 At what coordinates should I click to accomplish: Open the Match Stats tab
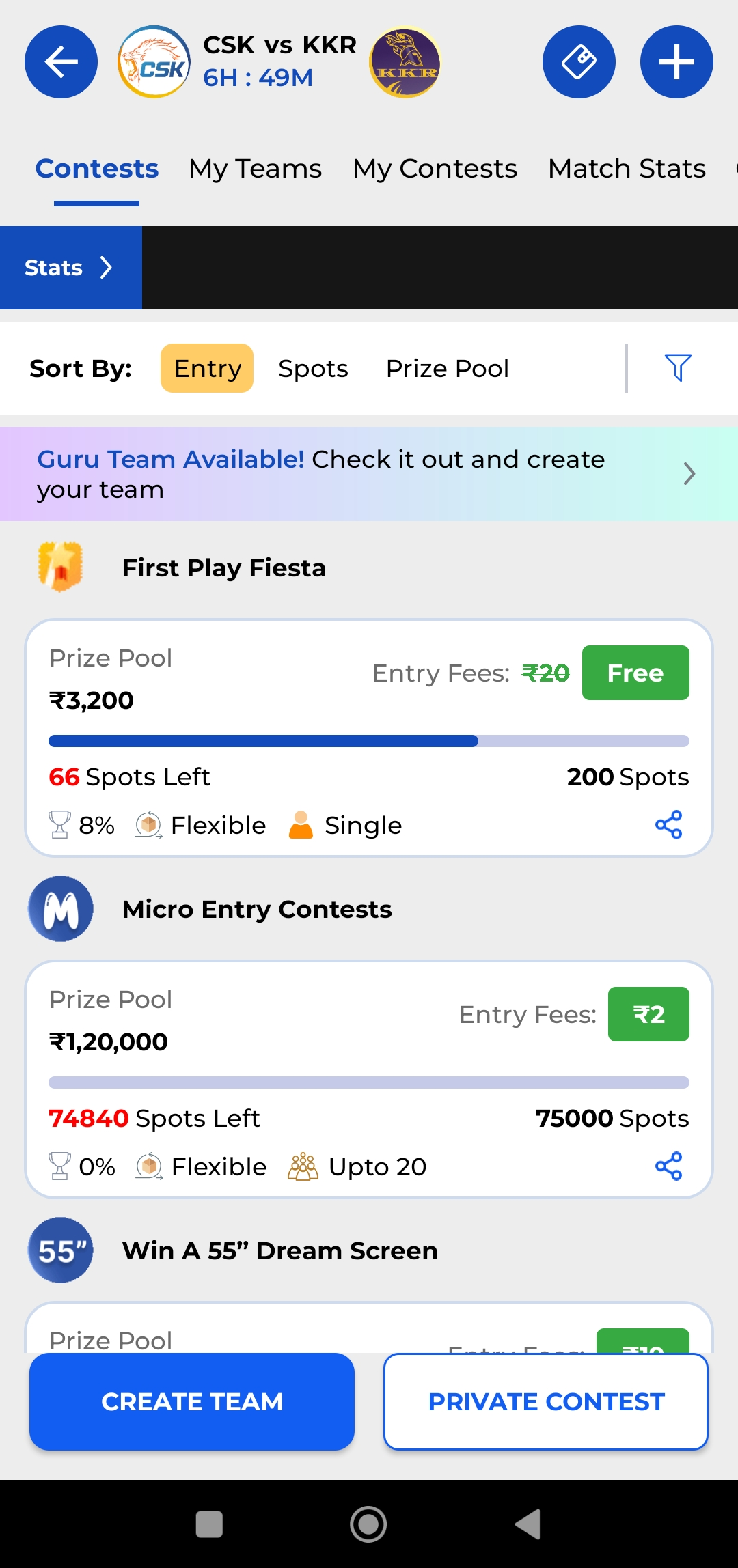pos(627,169)
